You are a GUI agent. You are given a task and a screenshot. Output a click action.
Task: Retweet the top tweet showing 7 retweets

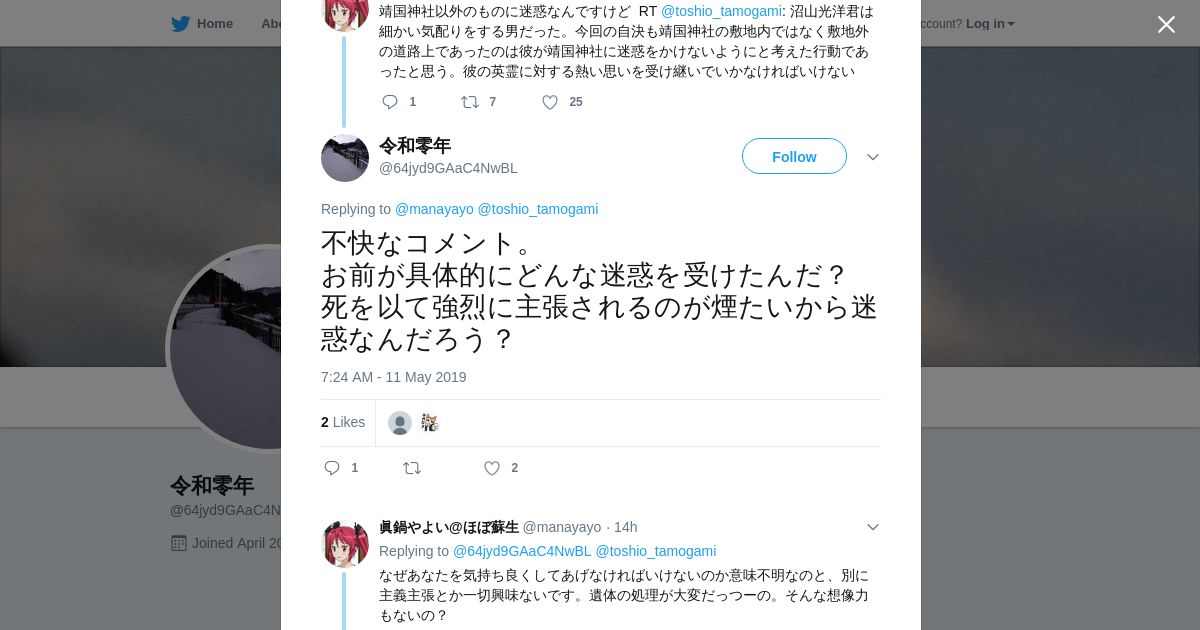coord(470,102)
